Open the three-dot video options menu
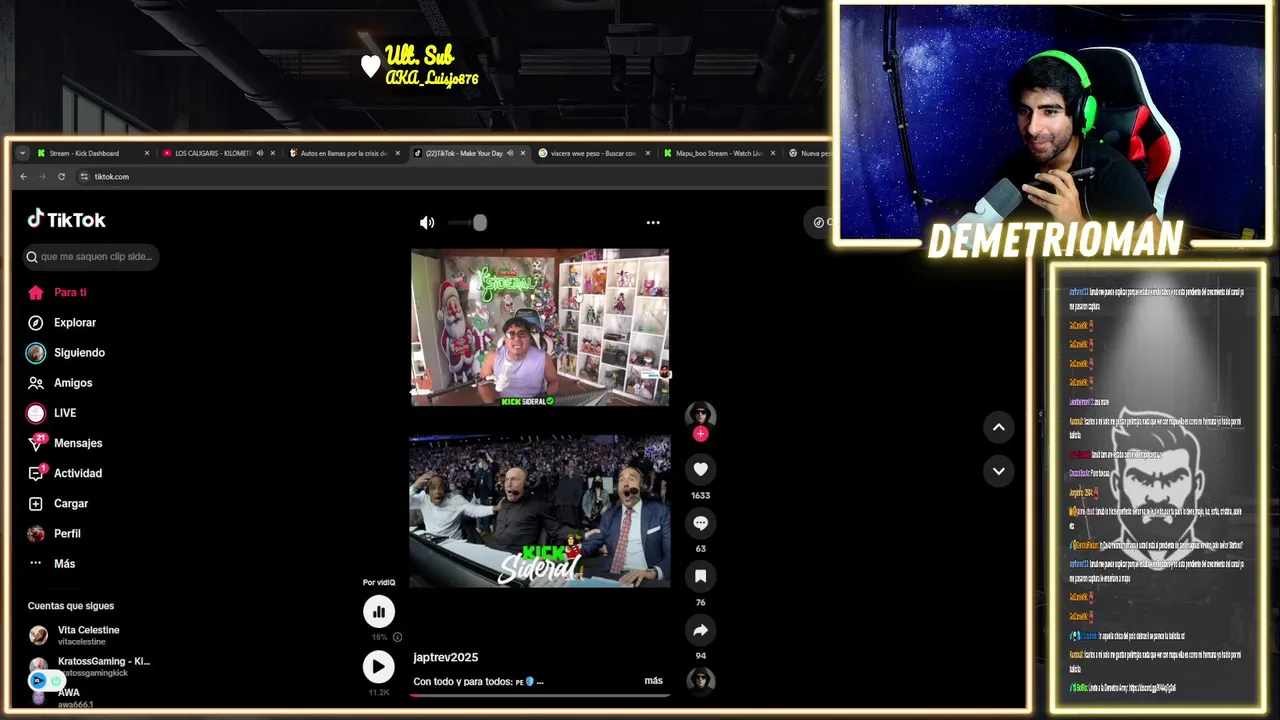 (653, 222)
